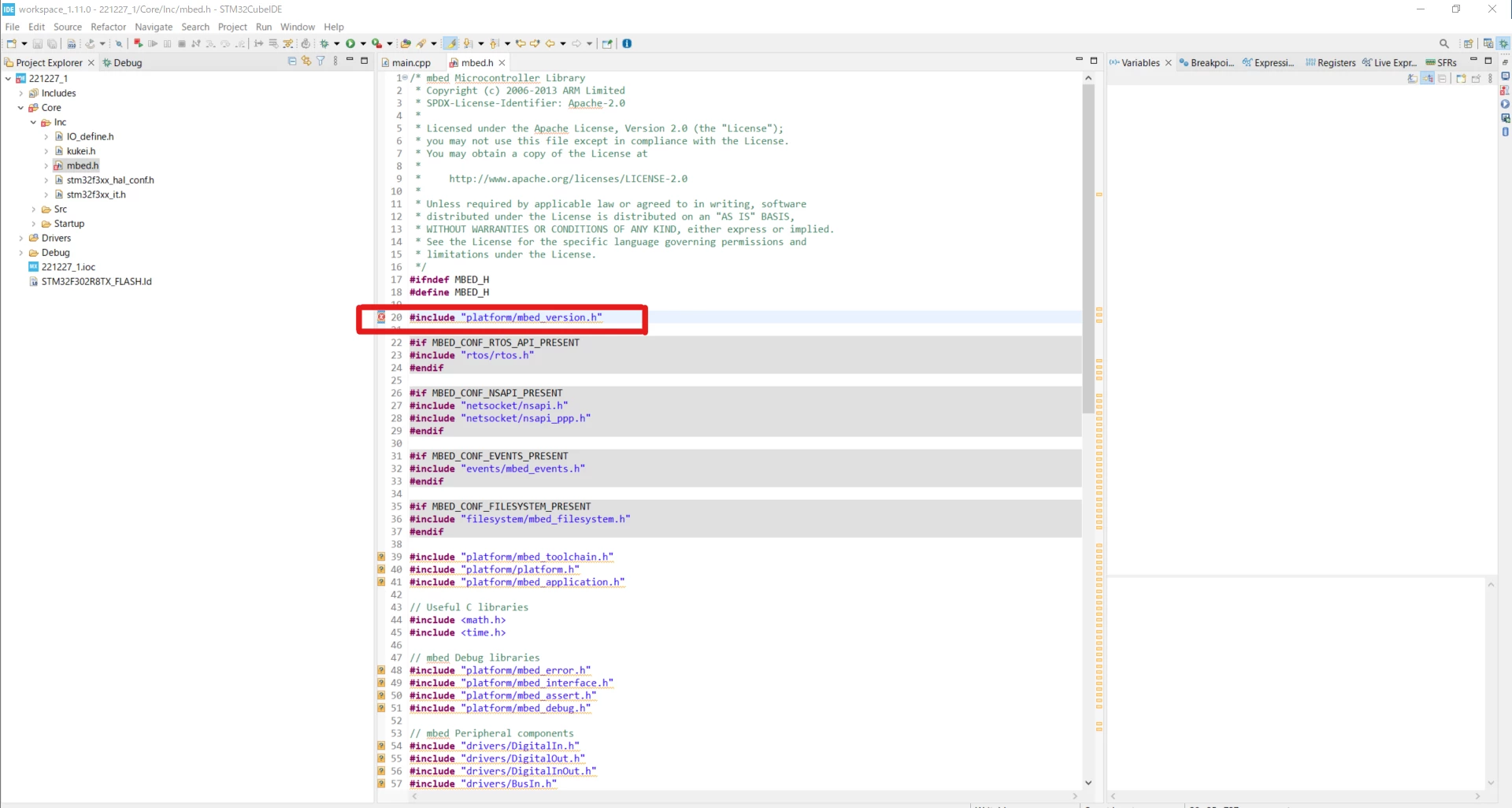Image resolution: width=1512 pixels, height=808 pixels.
Task: Click the blue information toolbar icon
Action: [x=627, y=43]
